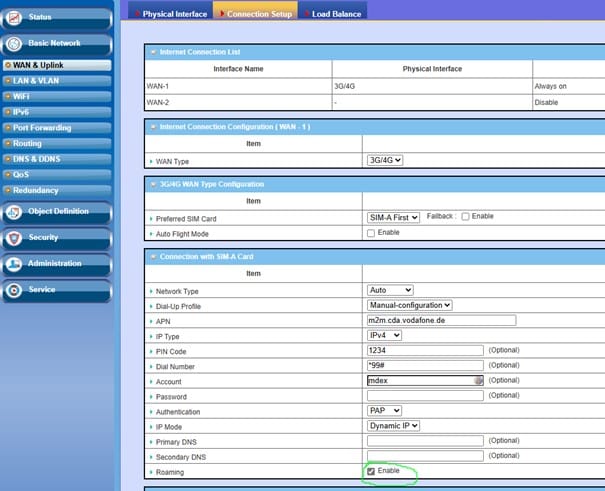
Task: Click the Interface Name column header
Action: [x=238, y=69]
